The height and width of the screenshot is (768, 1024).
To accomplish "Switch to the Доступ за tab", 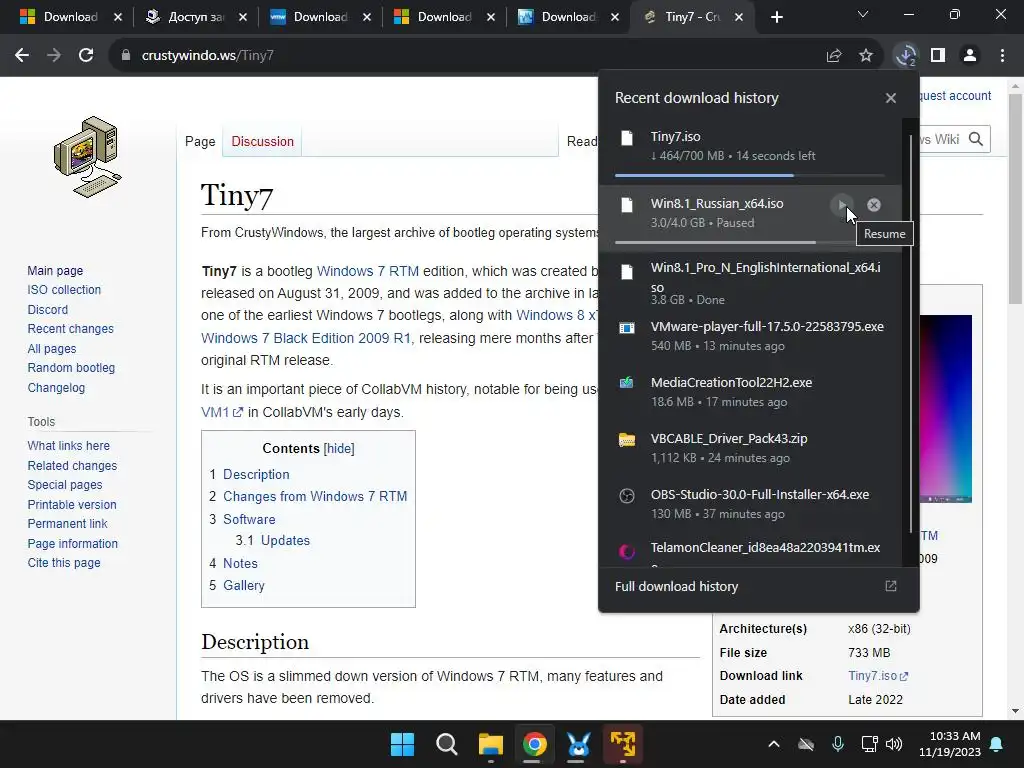I will [x=196, y=17].
